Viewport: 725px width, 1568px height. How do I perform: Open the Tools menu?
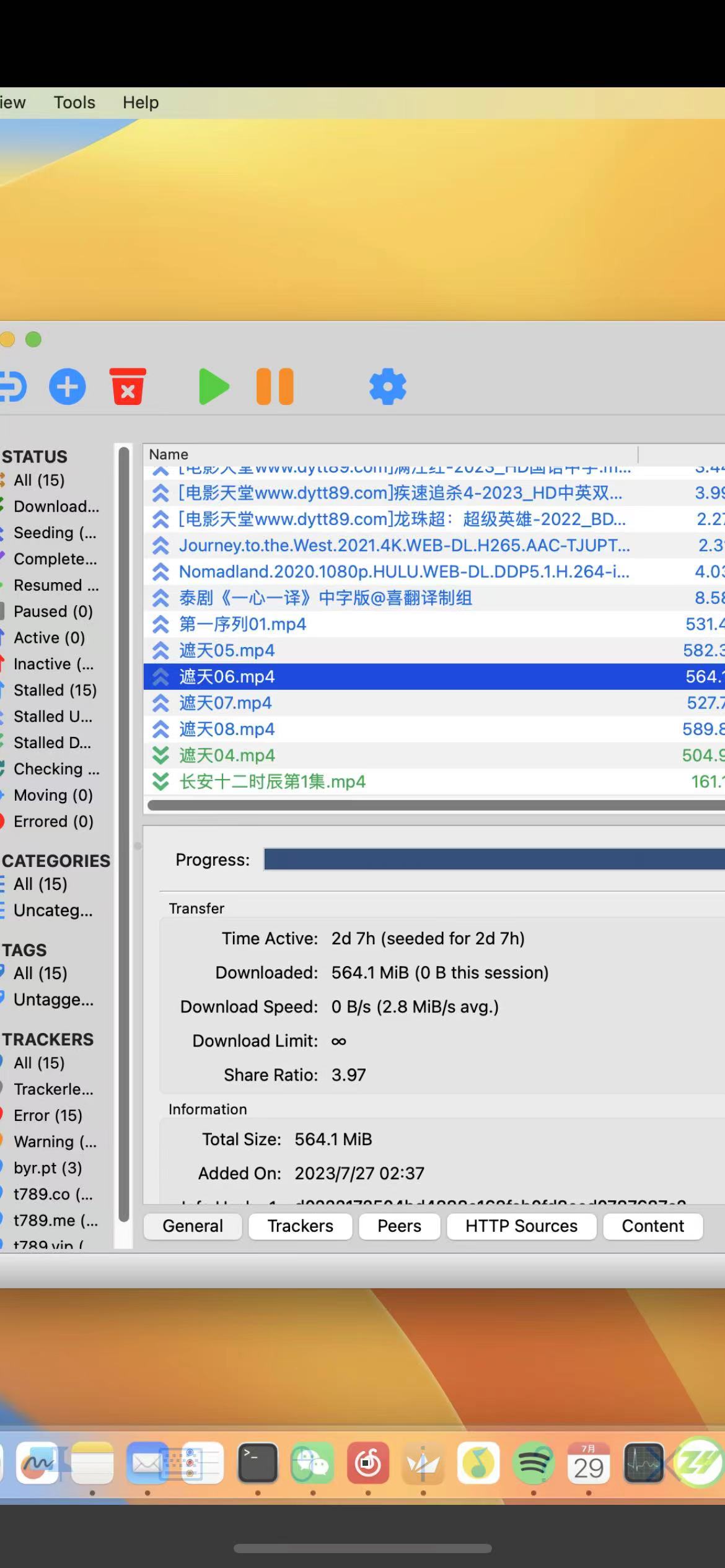pos(74,102)
